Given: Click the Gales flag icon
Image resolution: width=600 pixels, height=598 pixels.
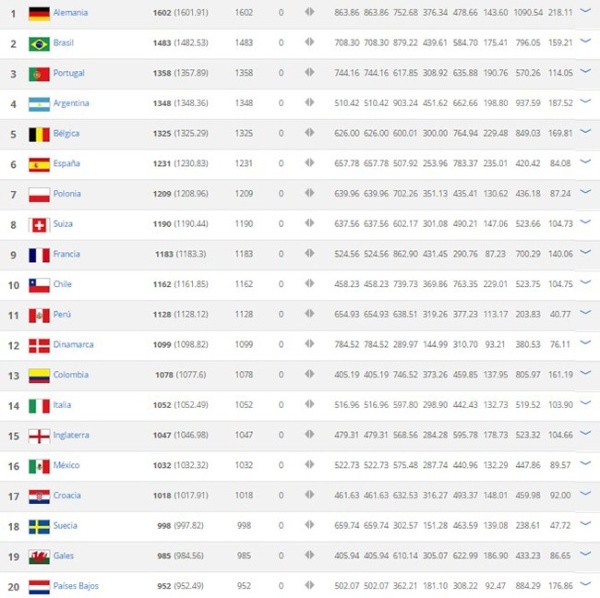Looking at the screenshot, I should pyautogui.click(x=39, y=555).
